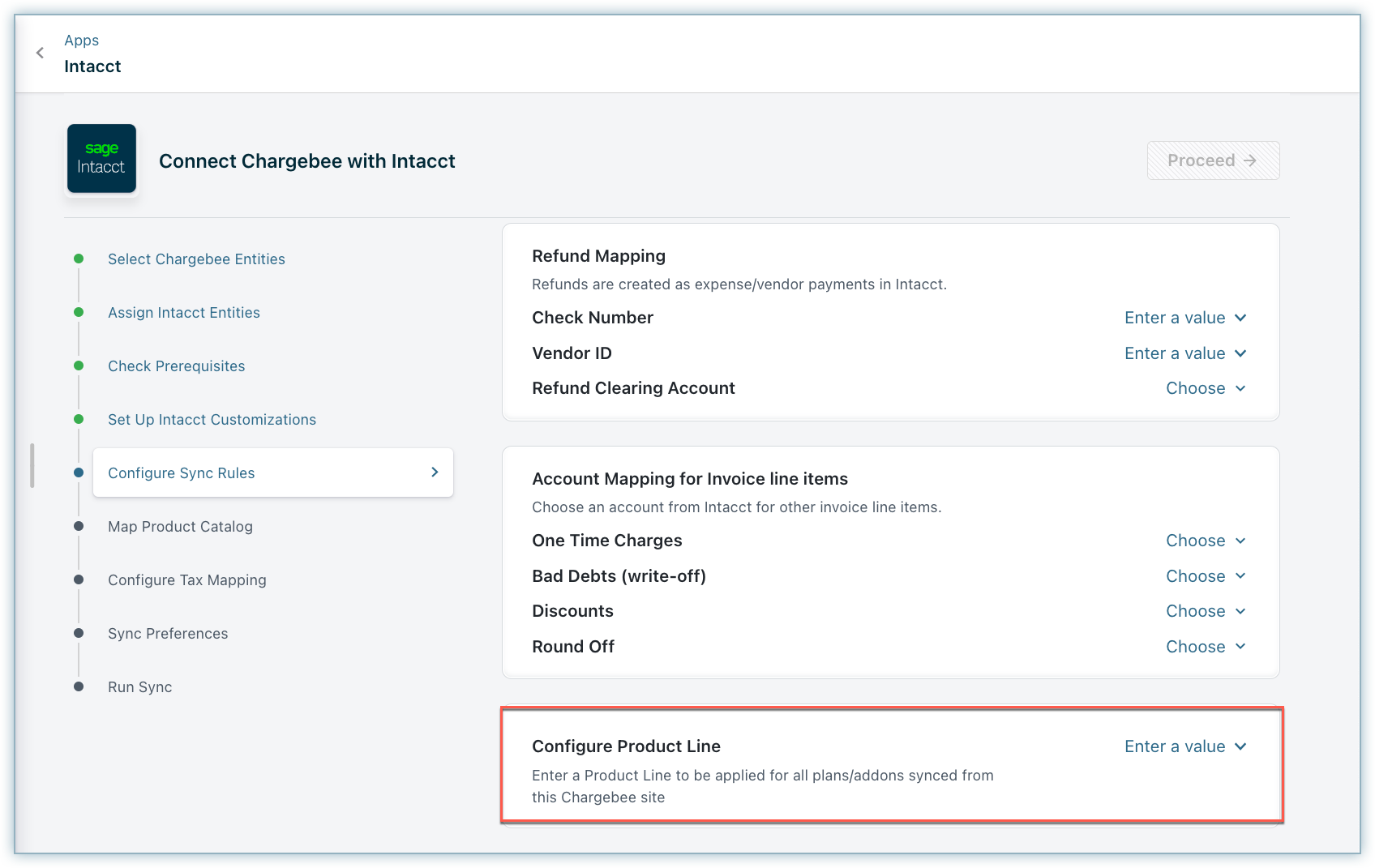Choose account for Bad Debts (write-off)
Viewport: 1375px width, 868px height.
1205,576
